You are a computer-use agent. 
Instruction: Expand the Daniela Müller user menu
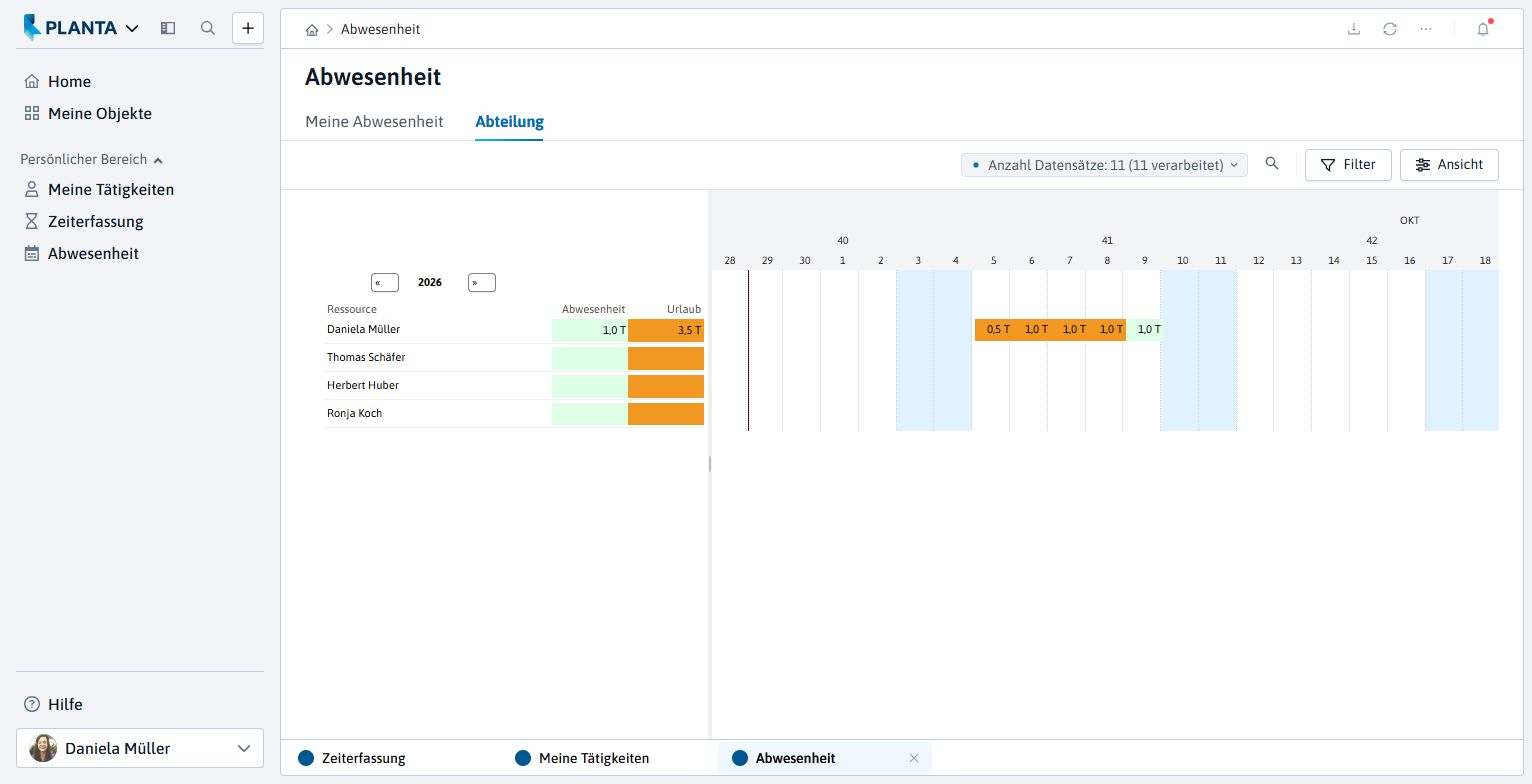[x=140, y=748]
